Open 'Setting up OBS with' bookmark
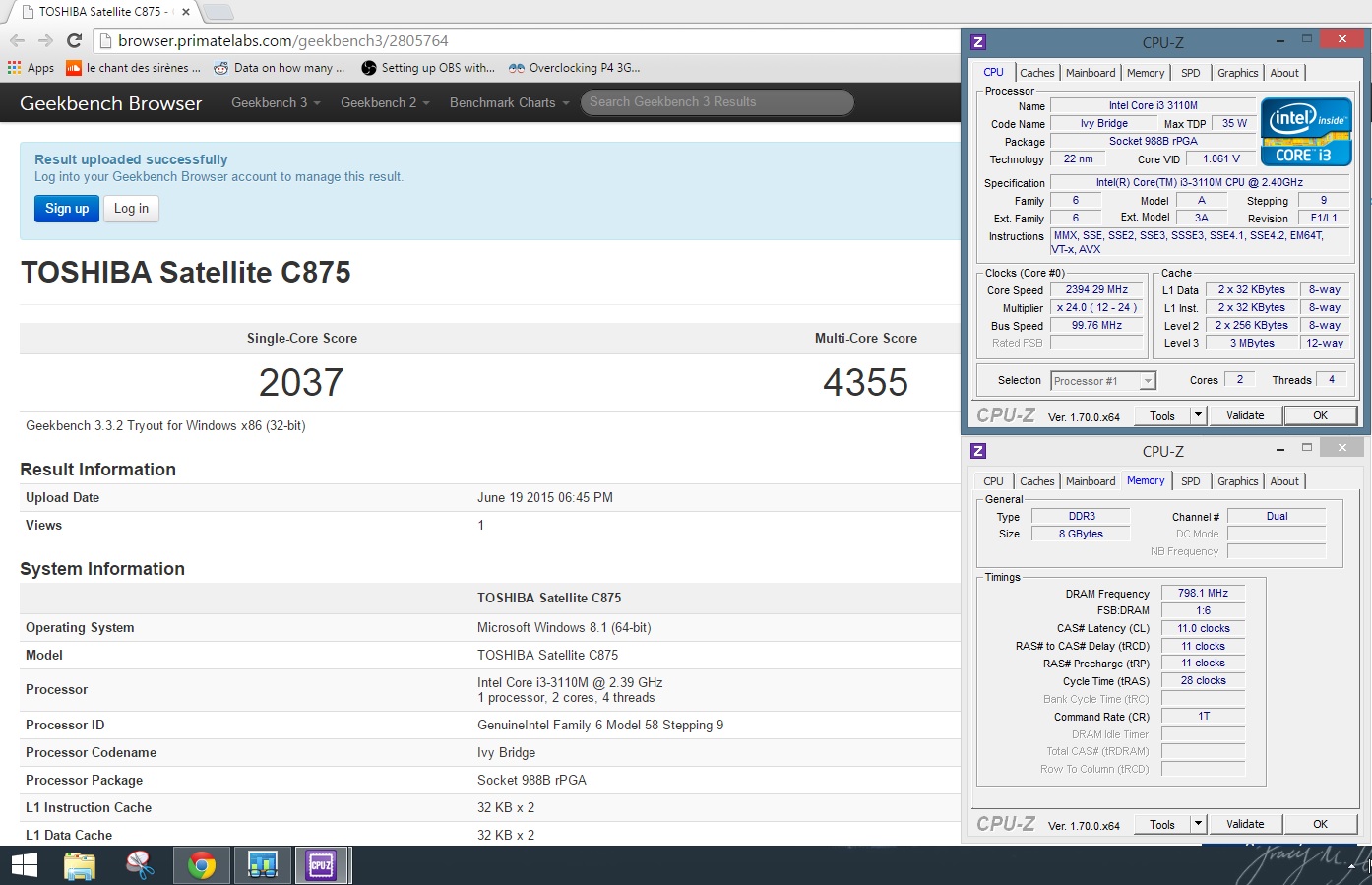This screenshot has width=1372, height=885. click(x=428, y=68)
